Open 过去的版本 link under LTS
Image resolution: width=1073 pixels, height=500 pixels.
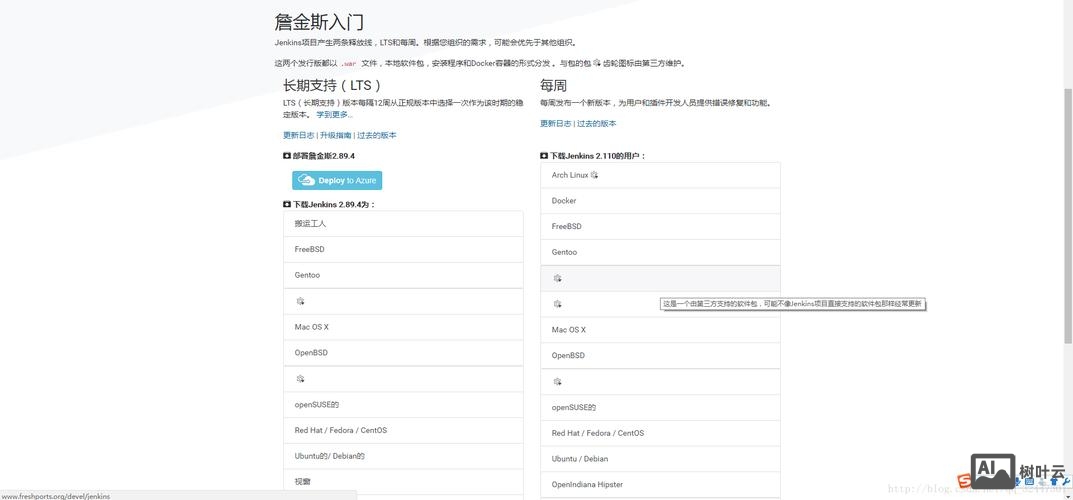(376, 135)
